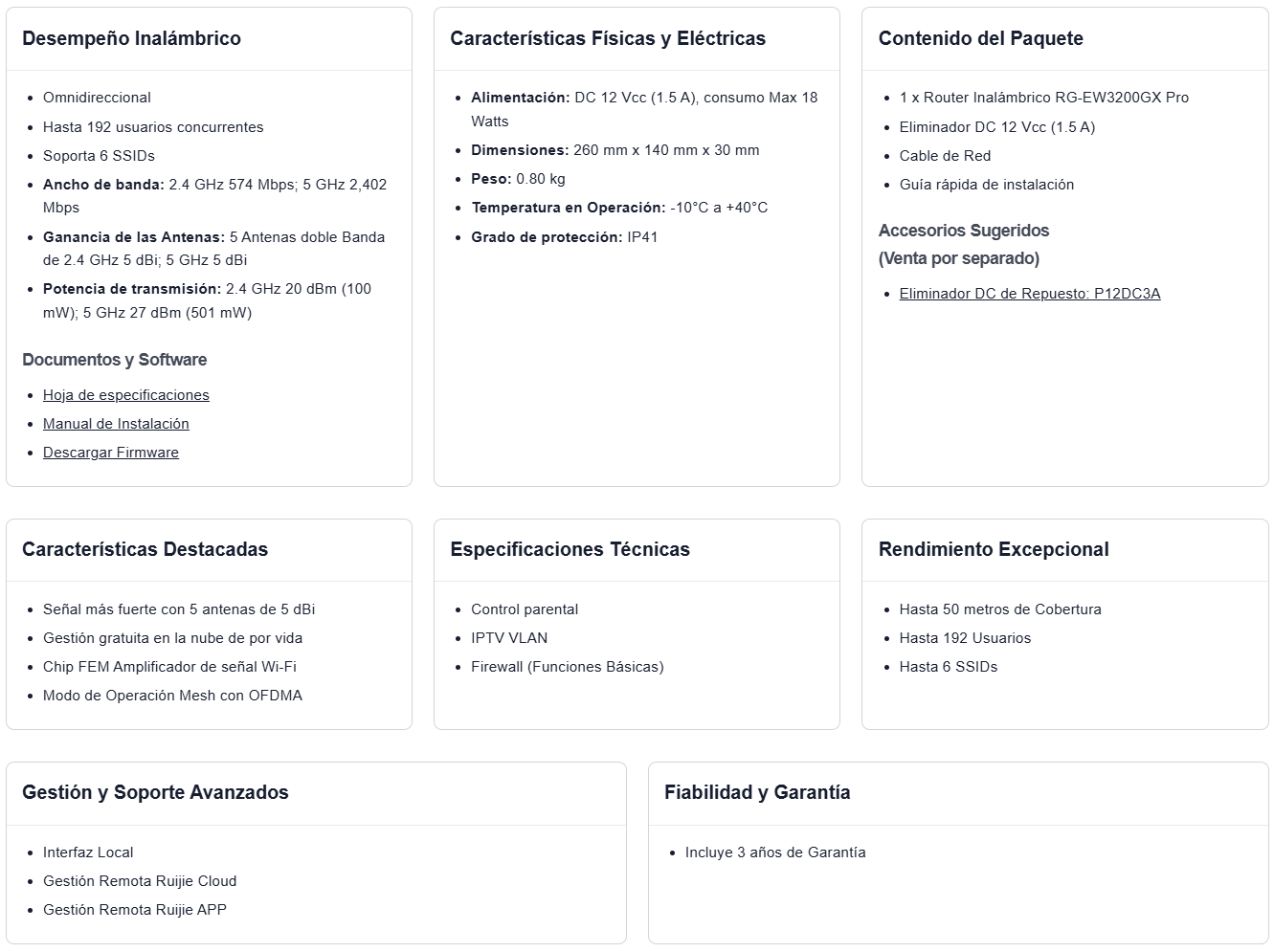Click the IPTV VLAN list item

[x=508, y=638]
